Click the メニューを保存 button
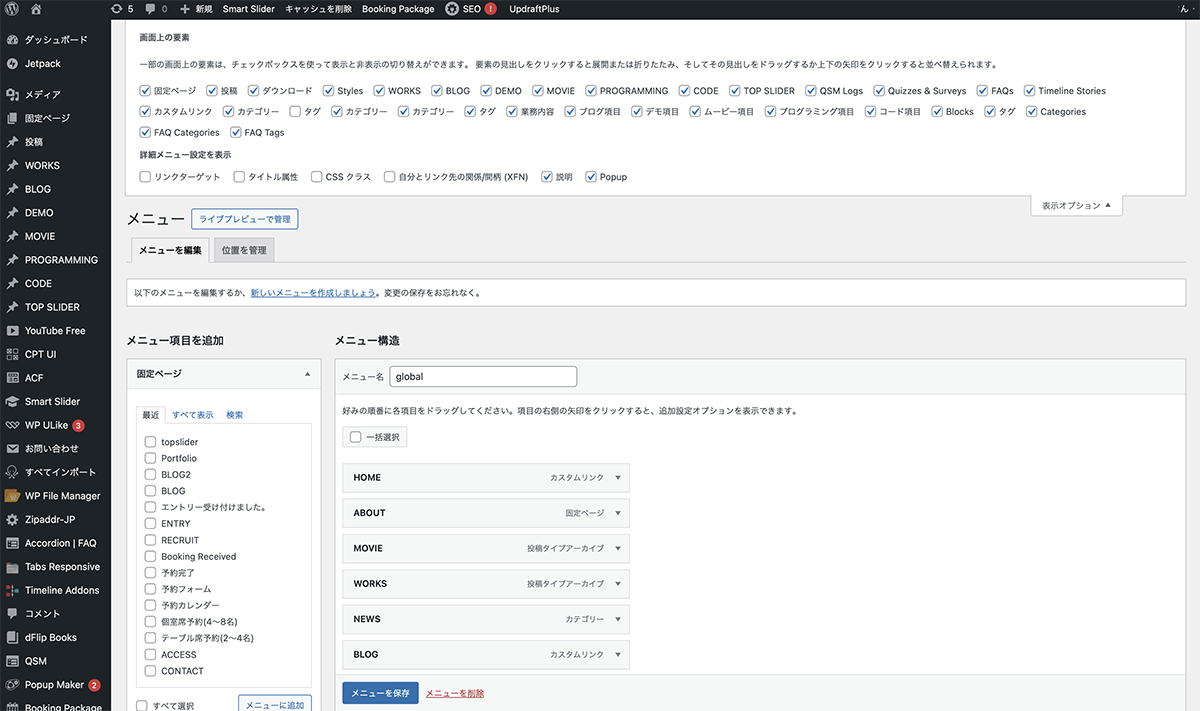This screenshot has width=1200, height=711. pyautogui.click(x=380, y=693)
